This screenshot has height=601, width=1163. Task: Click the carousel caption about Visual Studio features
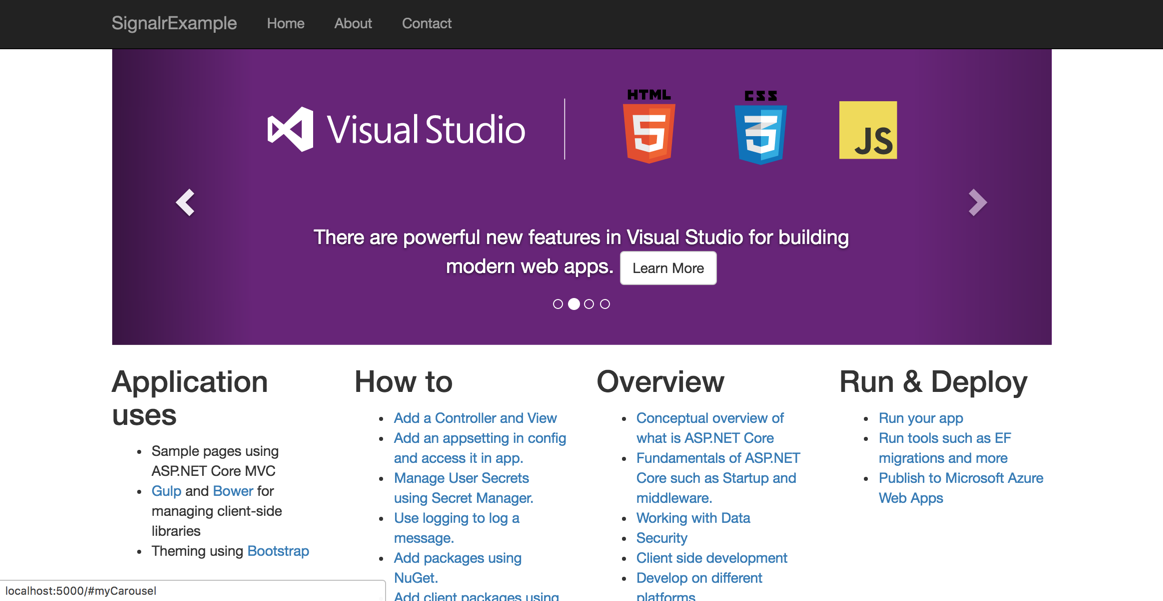point(581,252)
